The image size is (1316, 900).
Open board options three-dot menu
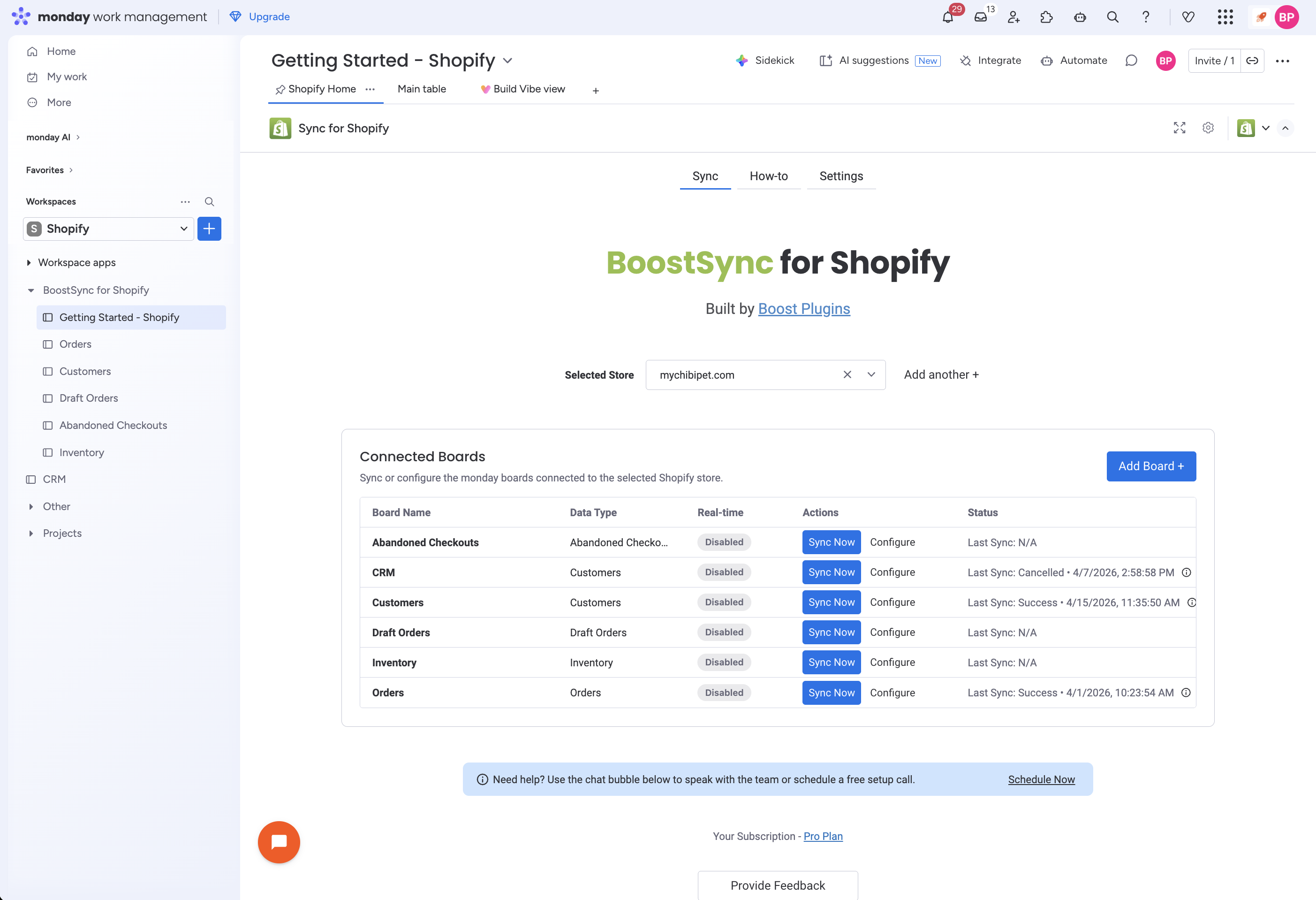click(1283, 61)
